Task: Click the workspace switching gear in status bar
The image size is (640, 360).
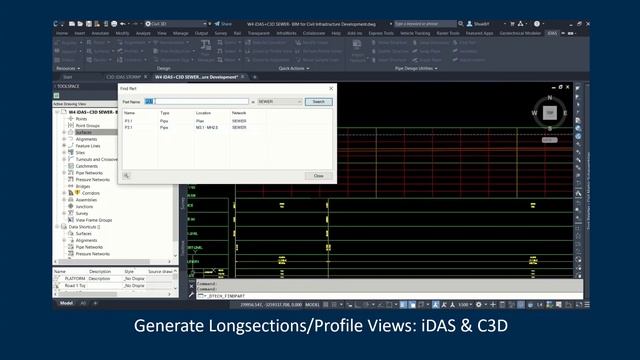Action: point(479,305)
